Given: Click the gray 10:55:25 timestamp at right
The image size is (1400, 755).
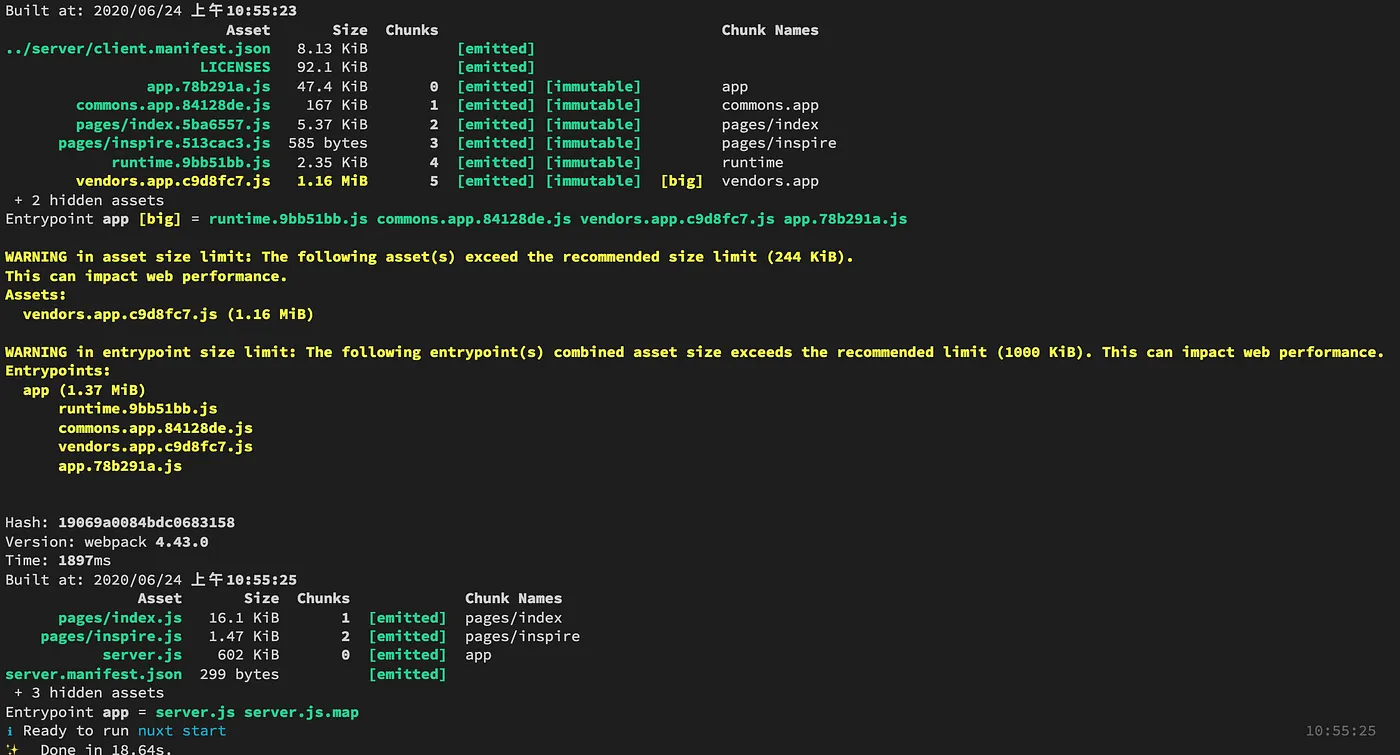Looking at the screenshot, I should click(x=1341, y=731).
